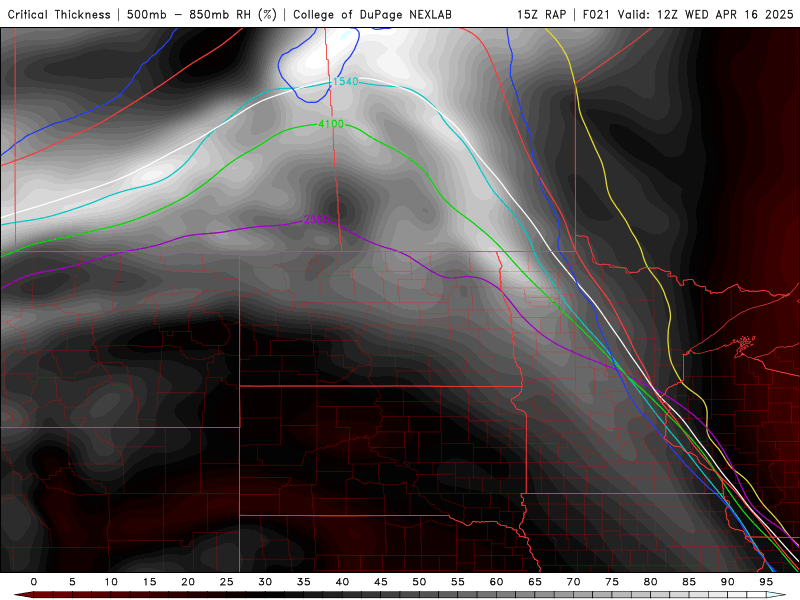Image resolution: width=800 pixels, height=600 pixels.
Task: Select the "75" tick on the RH scale
Action: click(x=612, y=582)
